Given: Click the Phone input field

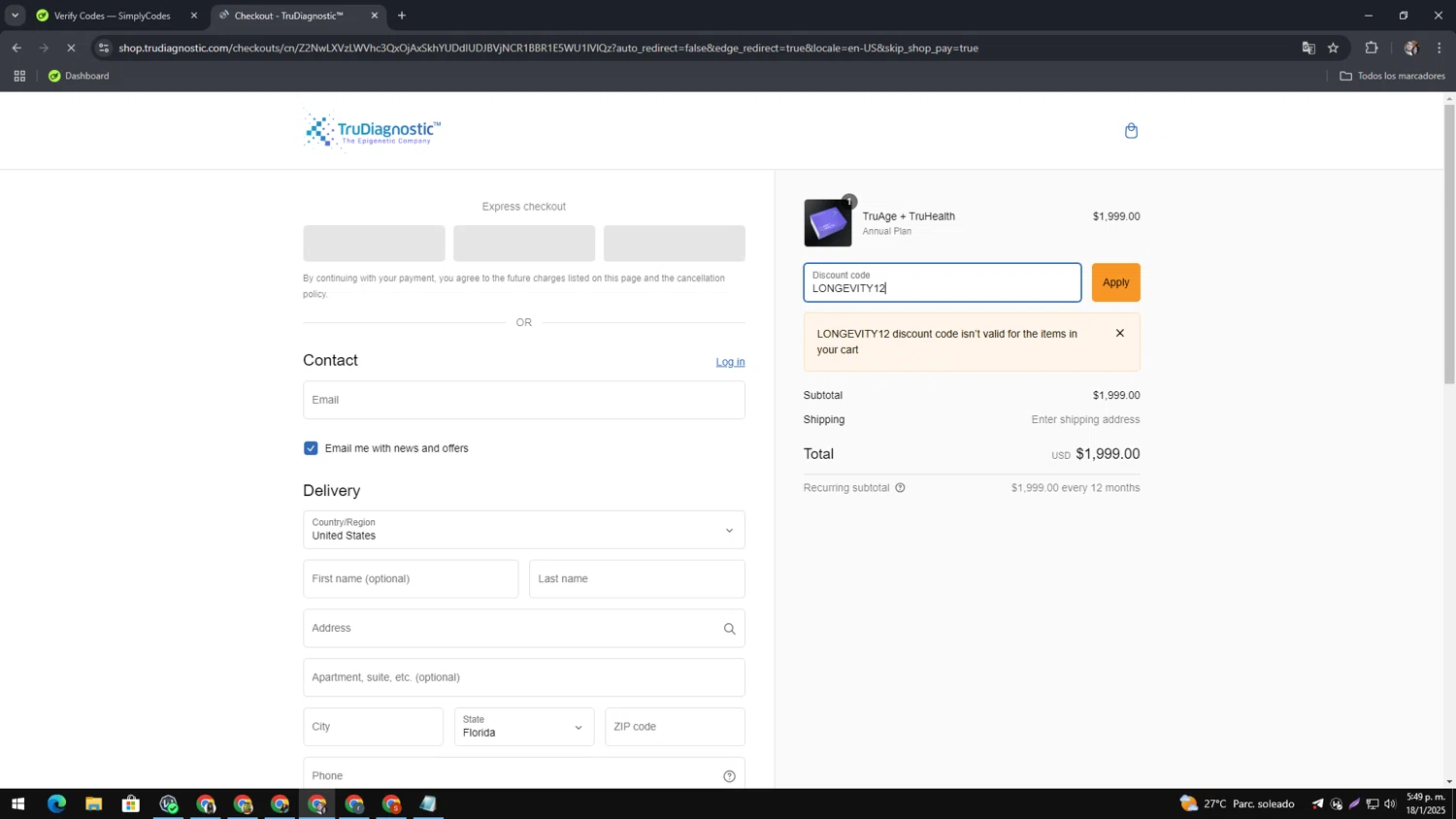Looking at the screenshot, I should click(x=524, y=775).
